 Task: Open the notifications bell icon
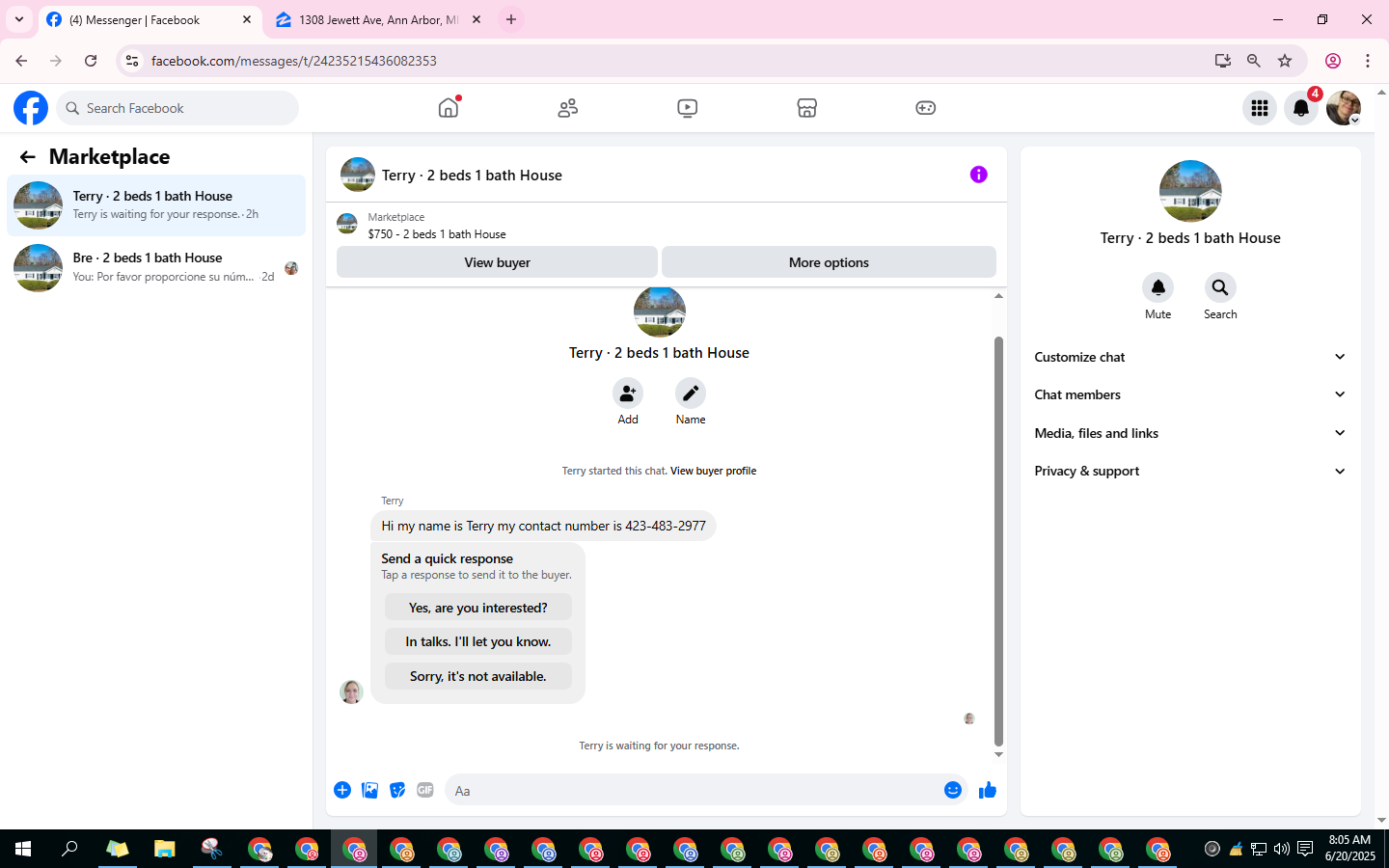click(x=1301, y=108)
